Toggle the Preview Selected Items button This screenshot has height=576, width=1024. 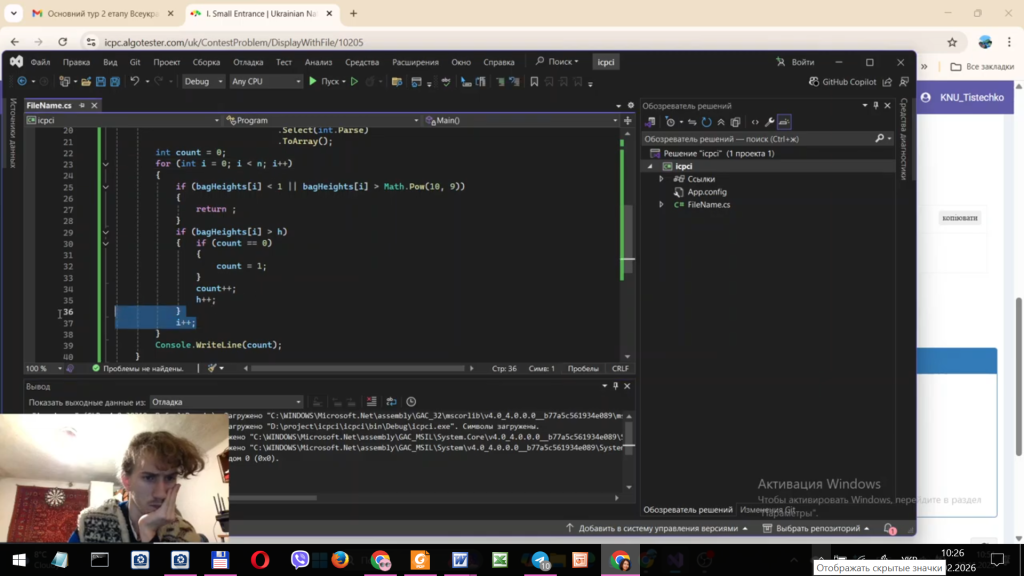point(784,122)
